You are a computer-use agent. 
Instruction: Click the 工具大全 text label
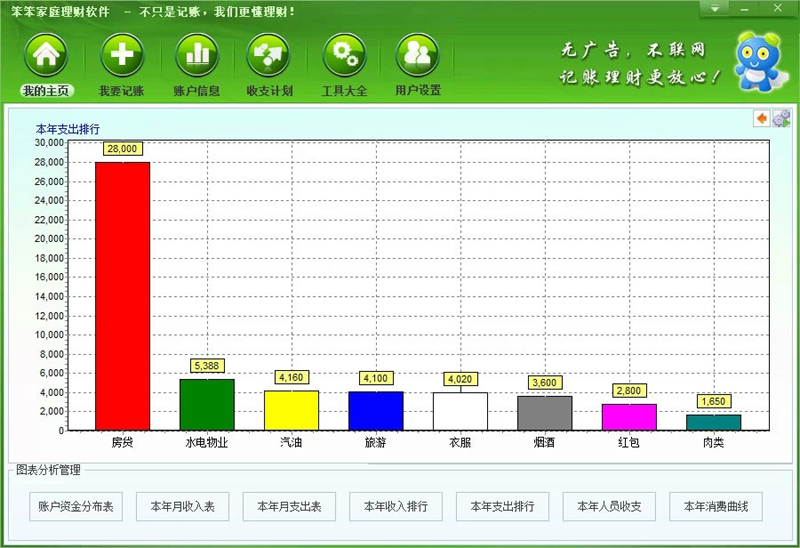pos(344,91)
